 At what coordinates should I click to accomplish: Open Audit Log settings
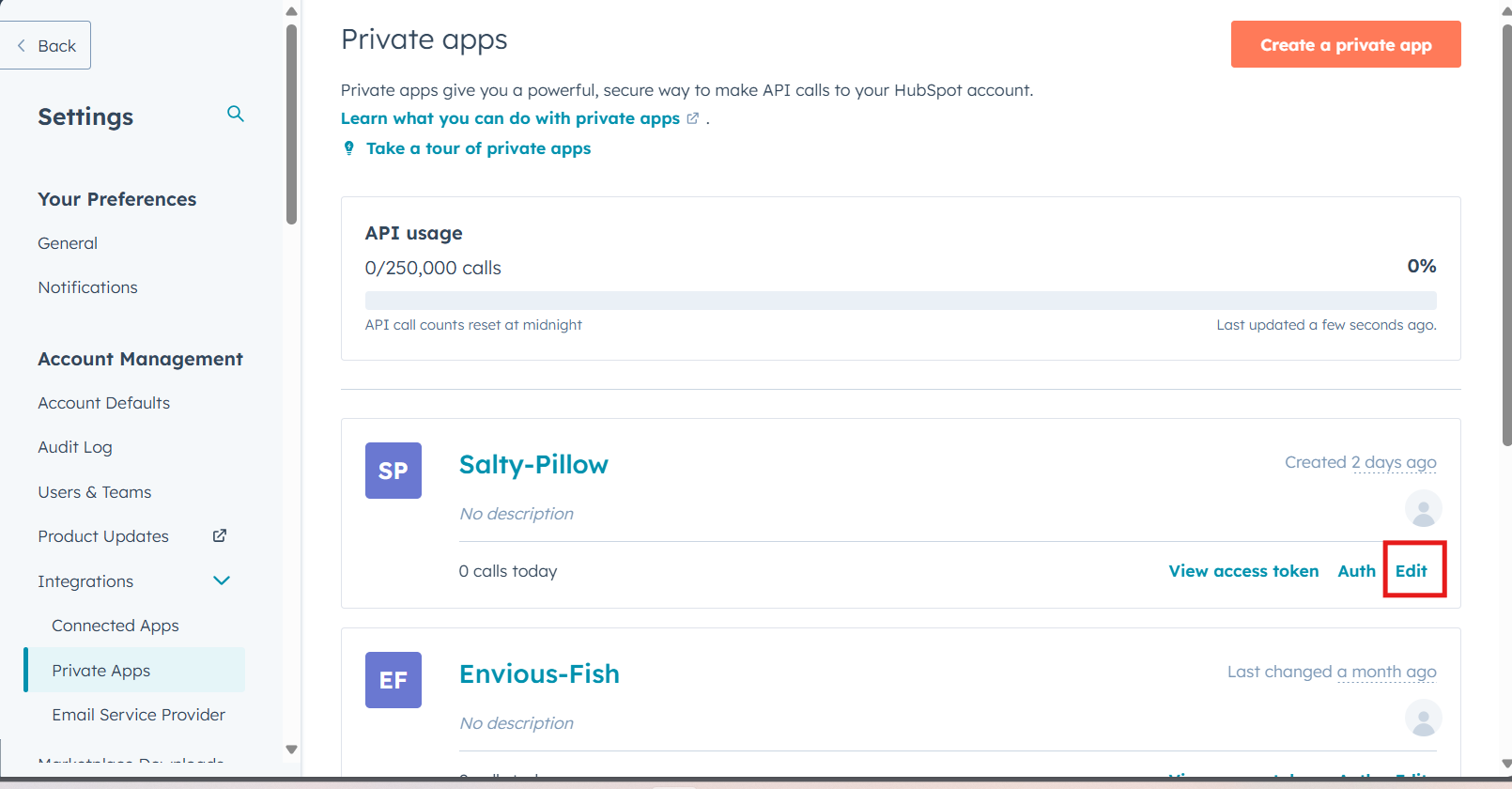[x=75, y=447]
